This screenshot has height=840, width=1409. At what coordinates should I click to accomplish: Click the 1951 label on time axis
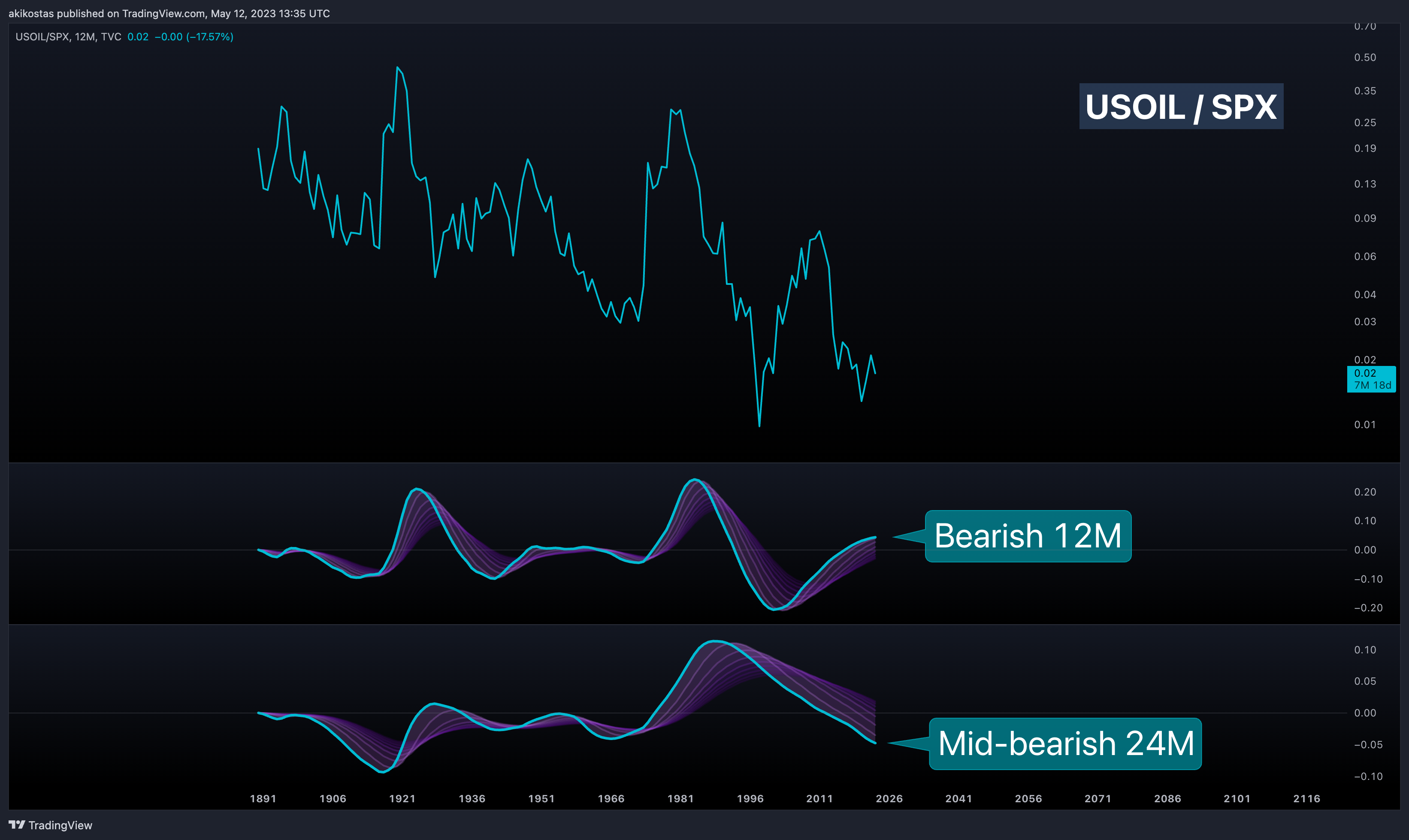click(x=542, y=799)
